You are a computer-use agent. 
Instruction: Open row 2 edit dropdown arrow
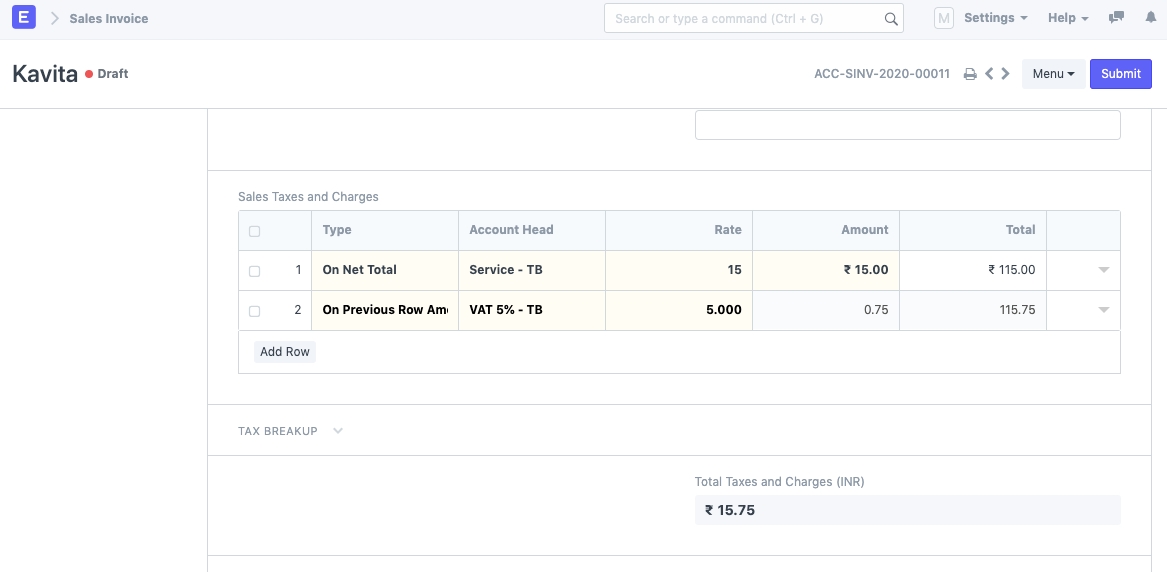pos(1104,310)
